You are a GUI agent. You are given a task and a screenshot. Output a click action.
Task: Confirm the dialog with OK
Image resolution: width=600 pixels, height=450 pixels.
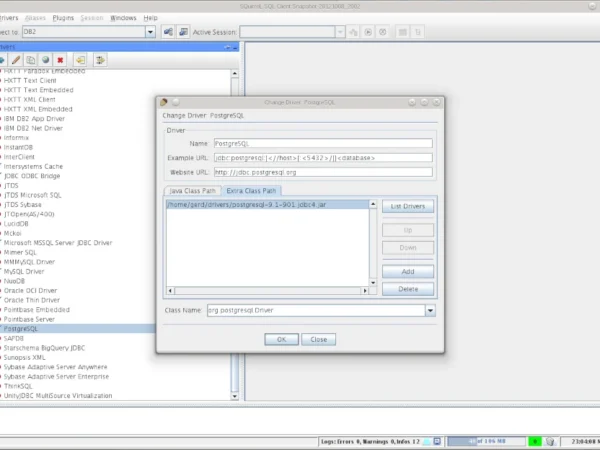281,339
